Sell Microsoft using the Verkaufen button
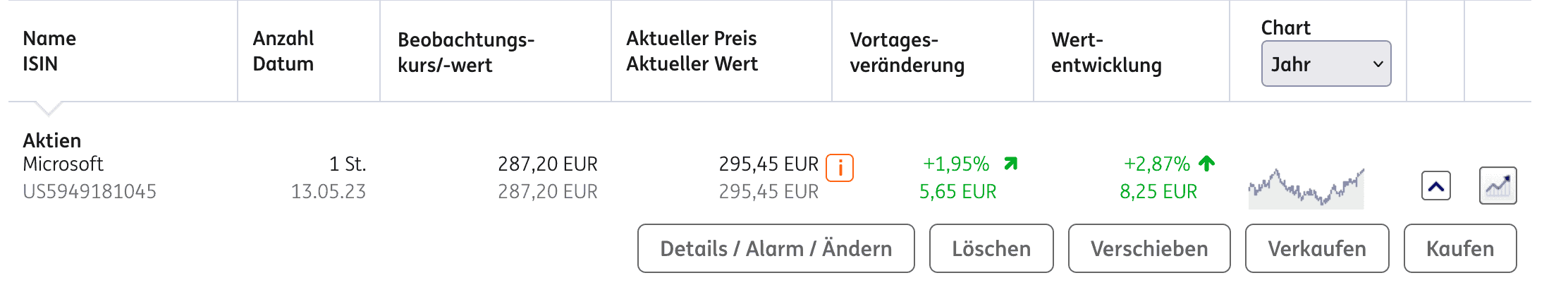This screenshot has width=1568, height=285. point(1316,248)
